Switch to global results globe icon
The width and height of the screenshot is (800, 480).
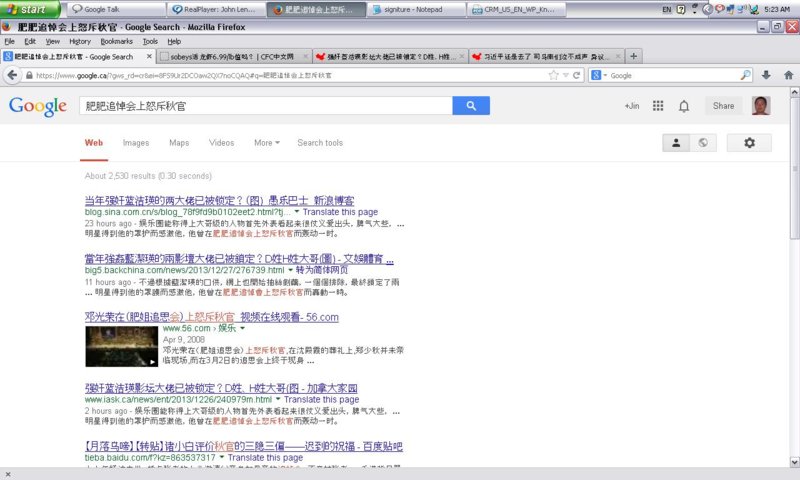click(x=703, y=143)
